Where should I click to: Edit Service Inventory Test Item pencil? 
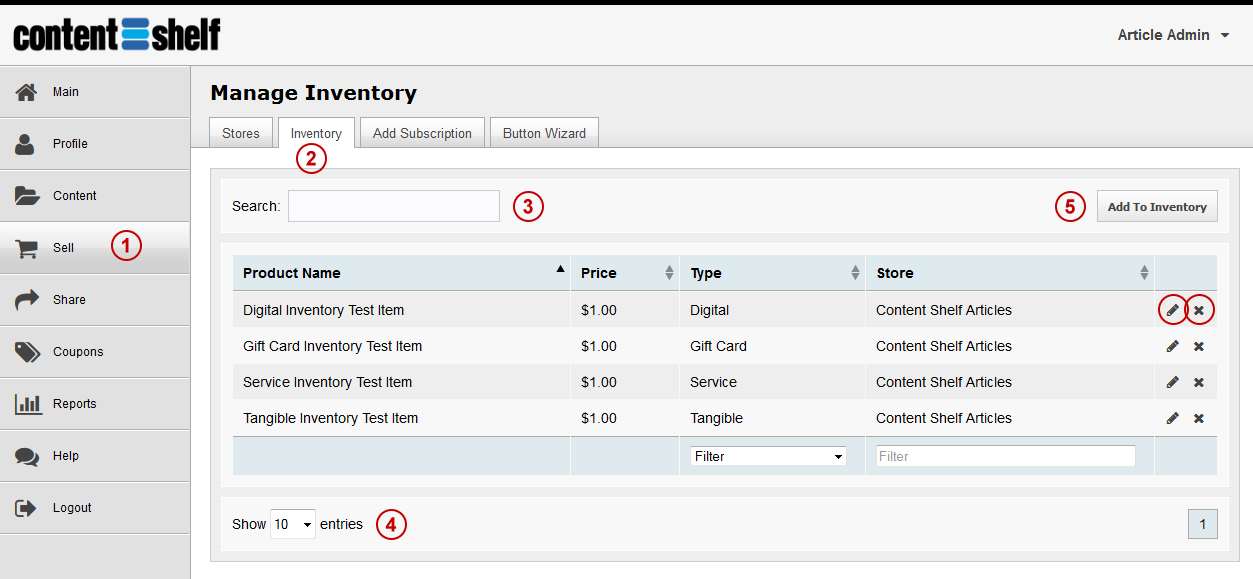tap(1173, 382)
